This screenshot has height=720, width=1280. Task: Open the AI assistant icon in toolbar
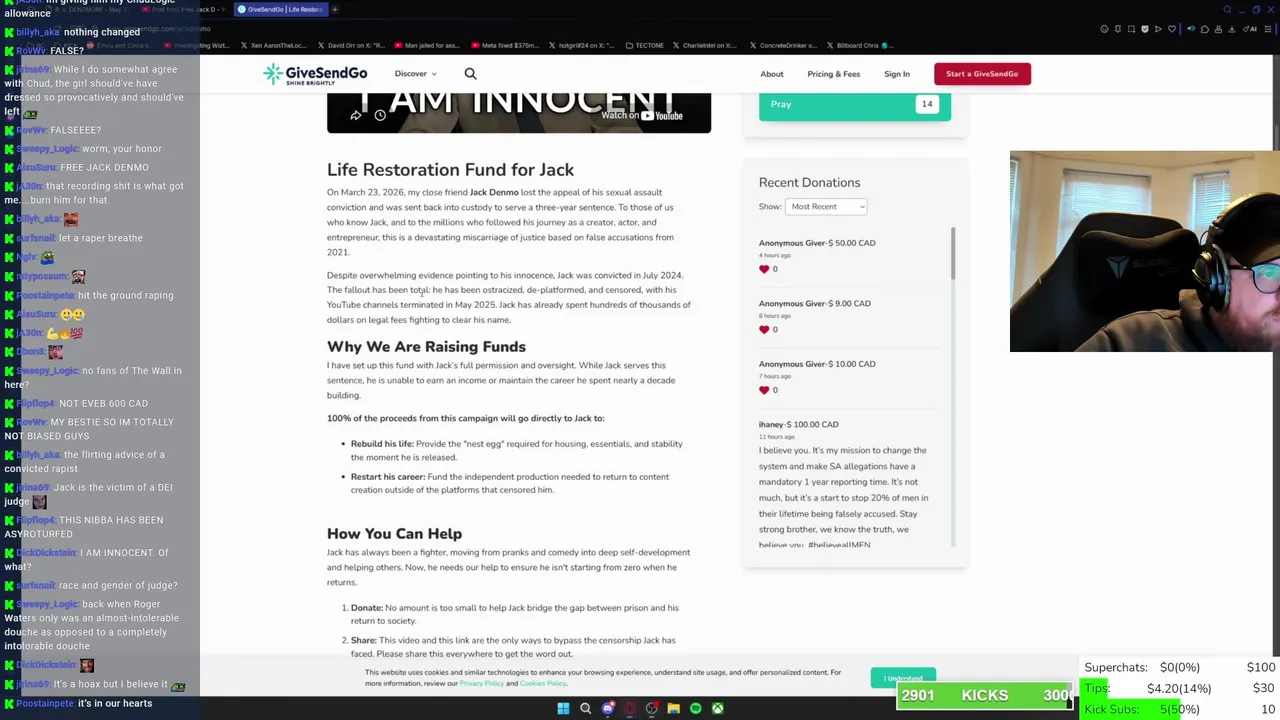(x=1251, y=29)
